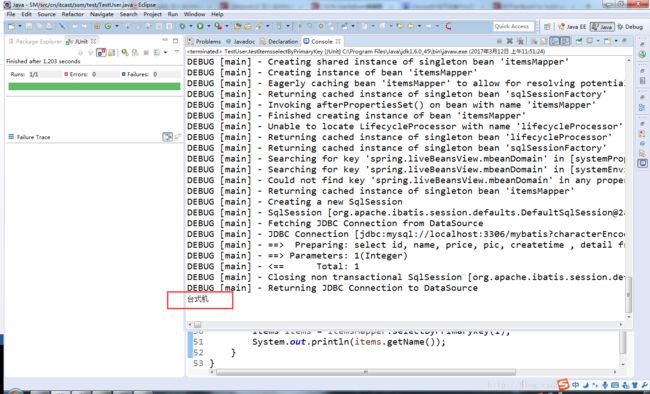Open the Refactor menu
The width and height of the screenshot is (650, 394).
(x=73, y=14)
